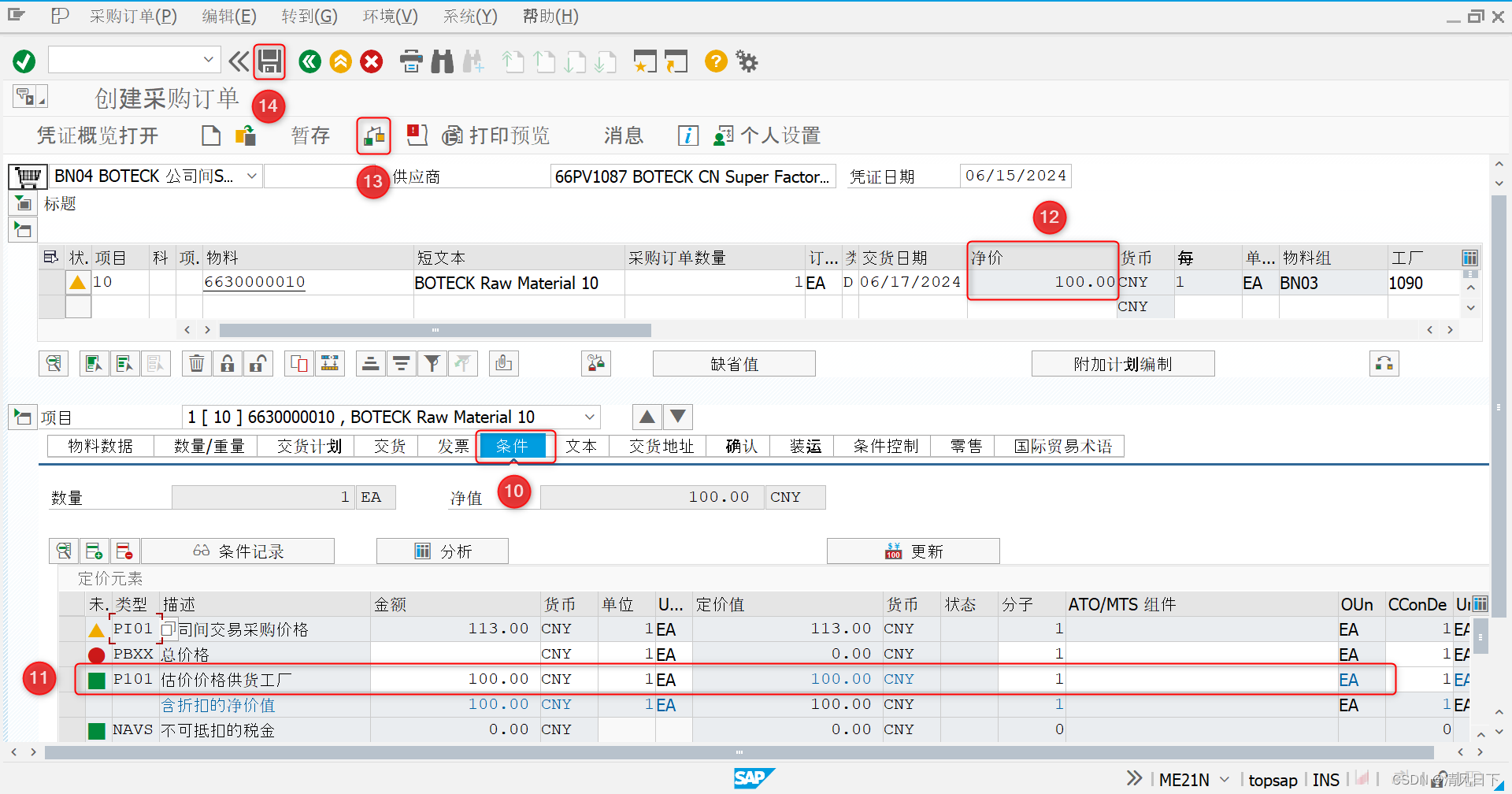The width and height of the screenshot is (1512, 794).
Task: Click the Help question mark icon
Action: (x=716, y=61)
